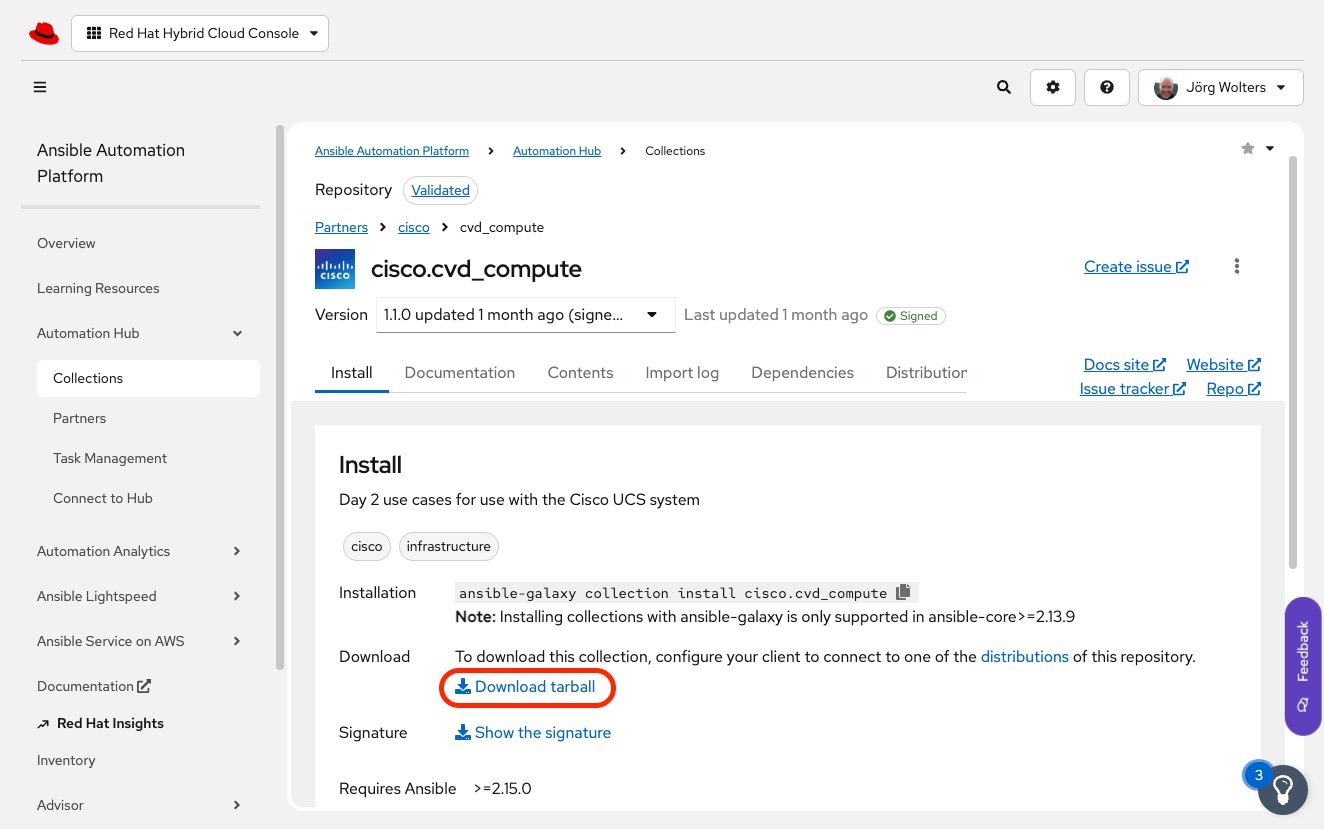
Task: Go to Automation Hub breadcrumb
Action: [557, 151]
